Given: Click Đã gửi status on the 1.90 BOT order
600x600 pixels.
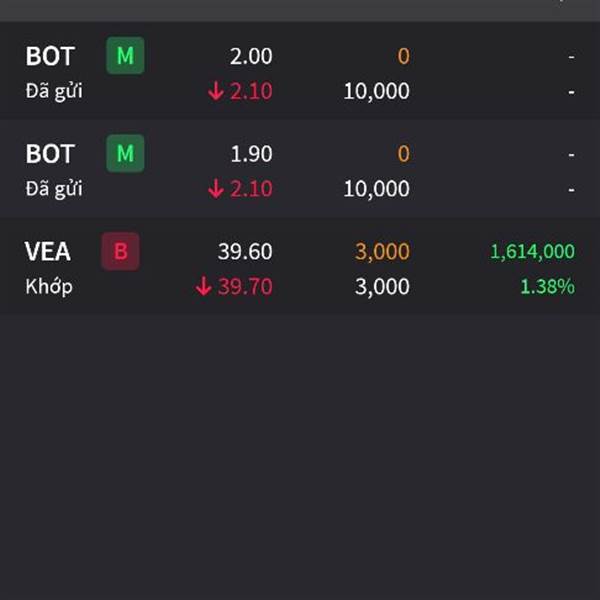Looking at the screenshot, I should click(54, 189).
